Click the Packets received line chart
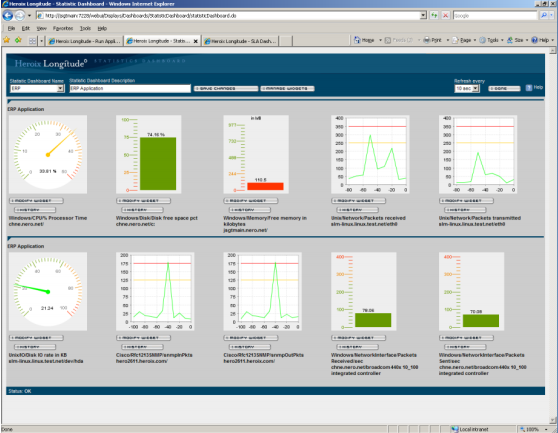The width and height of the screenshot is (558, 433). pos(370,154)
